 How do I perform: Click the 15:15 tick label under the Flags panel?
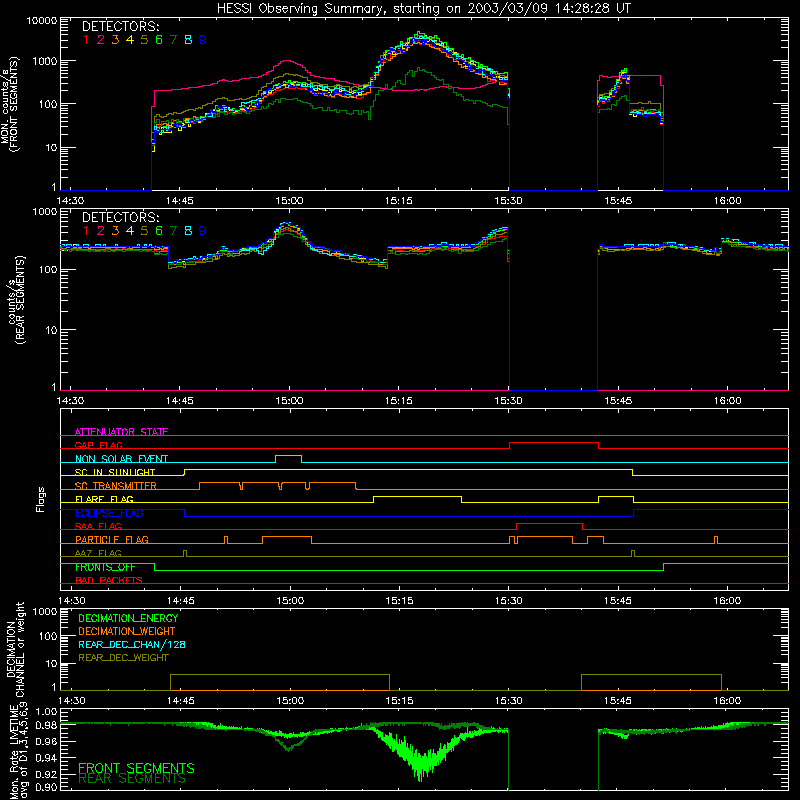(x=399, y=601)
